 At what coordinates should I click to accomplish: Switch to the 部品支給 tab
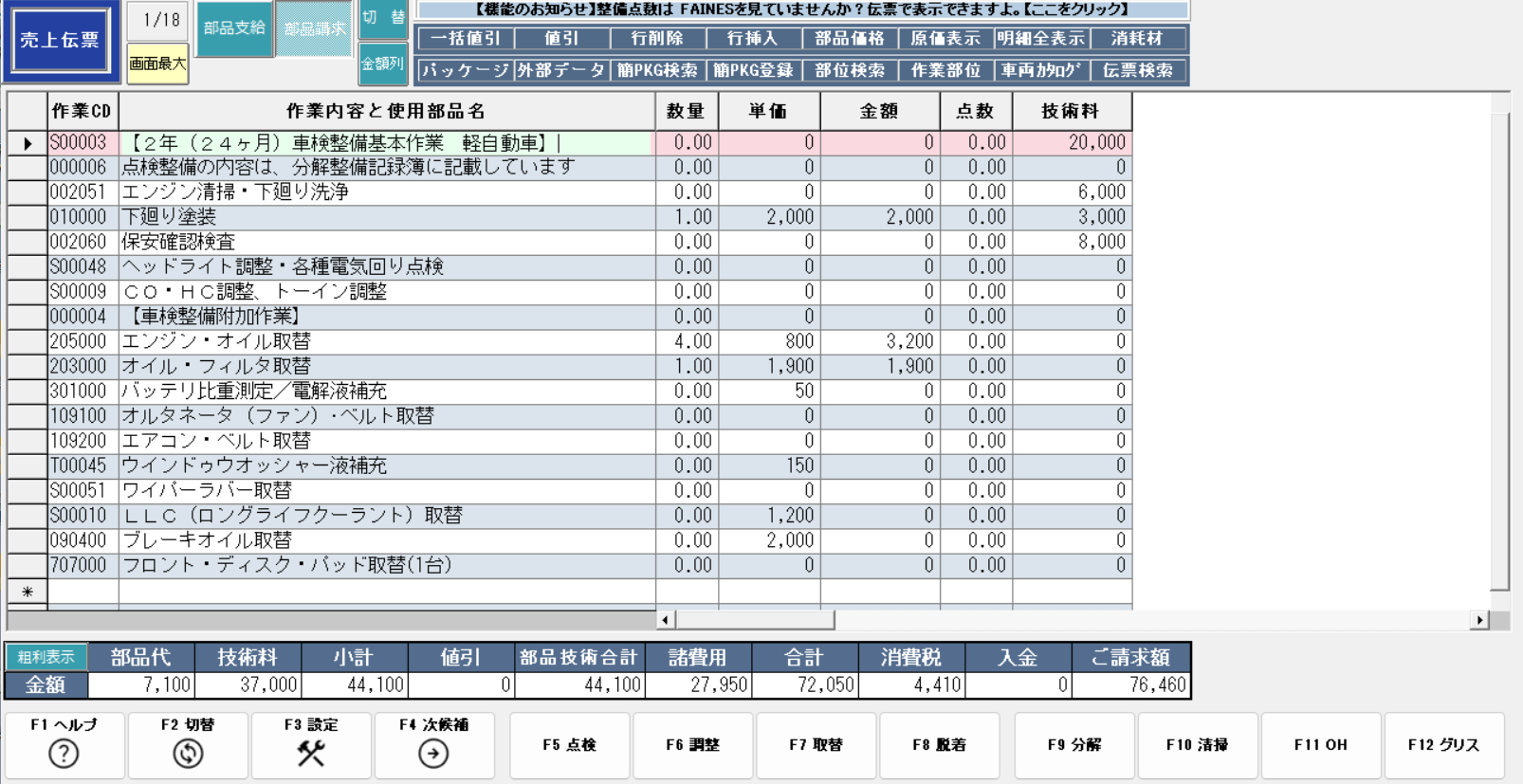(x=234, y=28)
